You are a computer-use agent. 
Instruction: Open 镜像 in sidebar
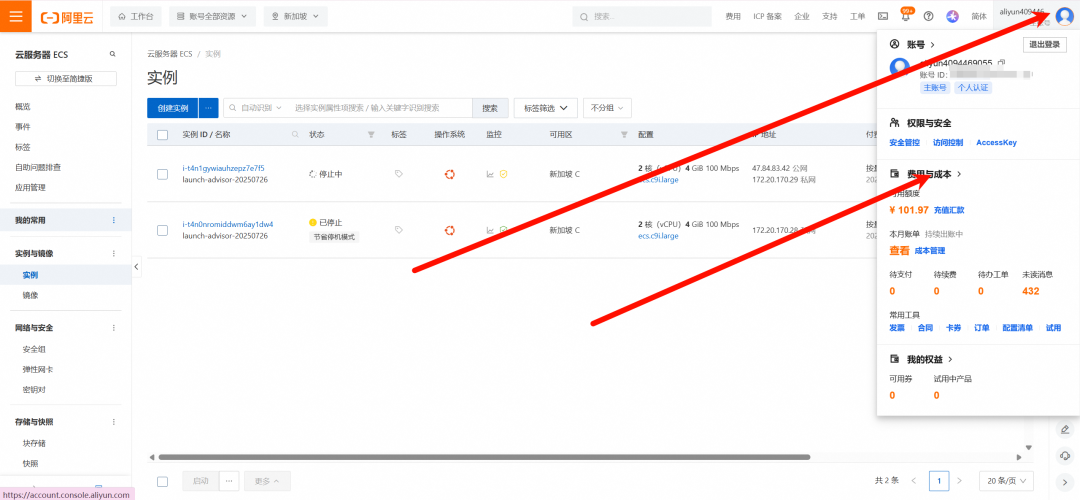[x=30, y=295]
